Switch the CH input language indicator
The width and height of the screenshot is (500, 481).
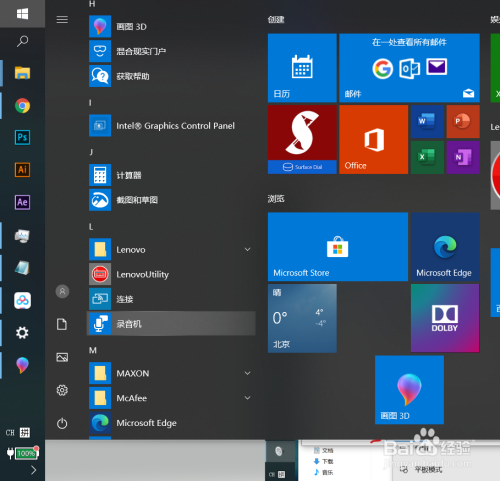[10, 433]
